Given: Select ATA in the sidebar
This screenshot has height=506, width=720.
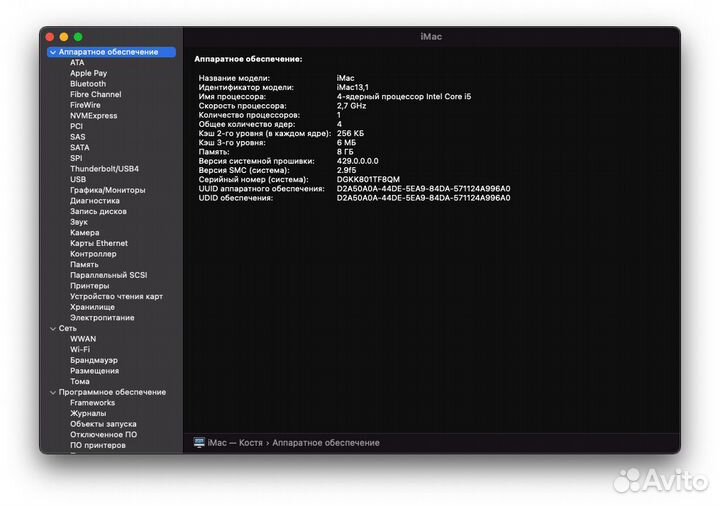Looking at the screenshot, I should point(77,62).
